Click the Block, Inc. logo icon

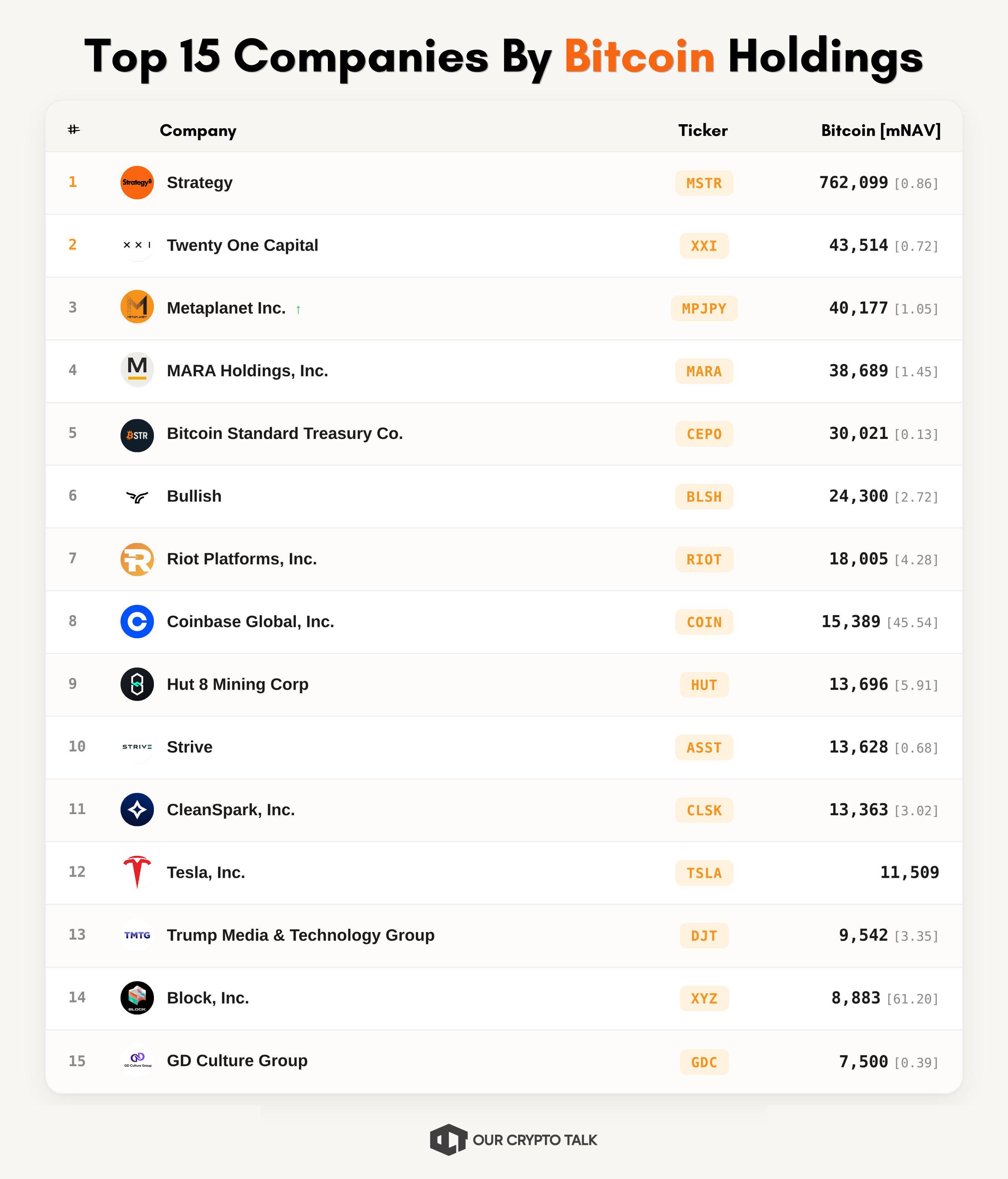137,998
